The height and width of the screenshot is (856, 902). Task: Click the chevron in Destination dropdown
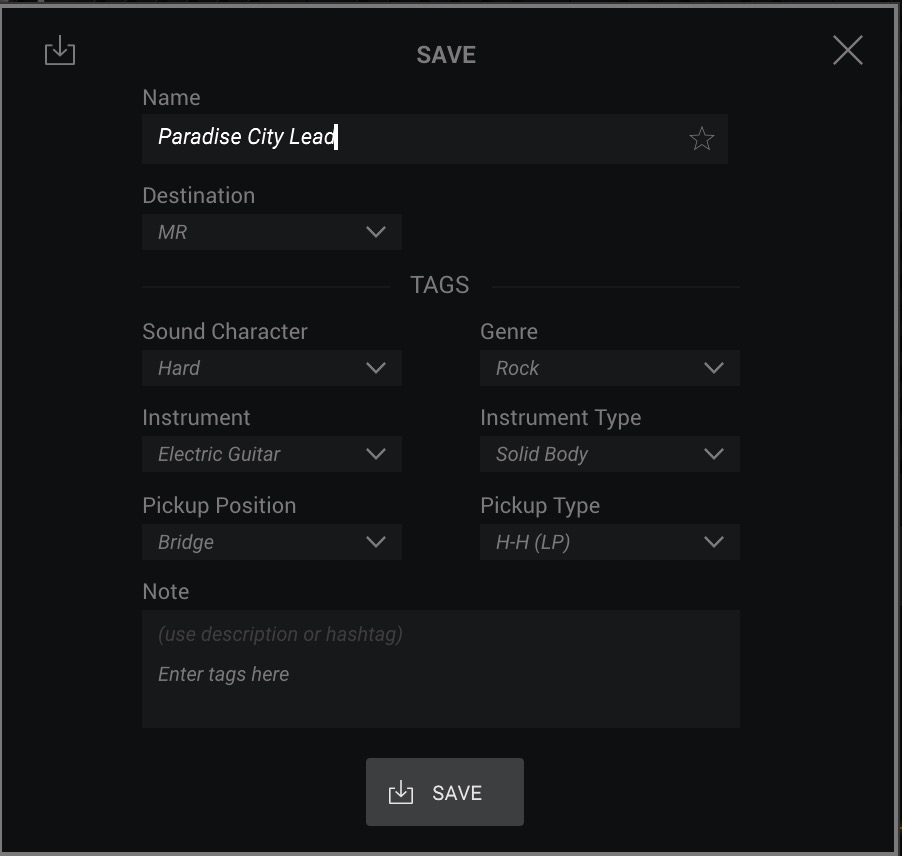coord(376,232)
